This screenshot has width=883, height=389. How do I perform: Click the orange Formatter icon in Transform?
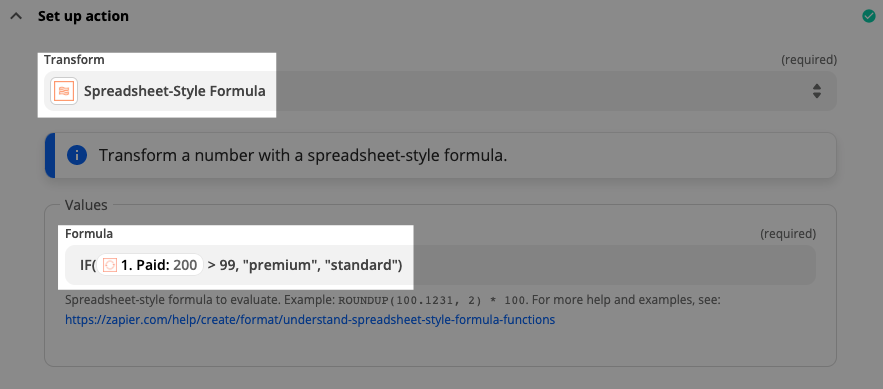(64, 91)
